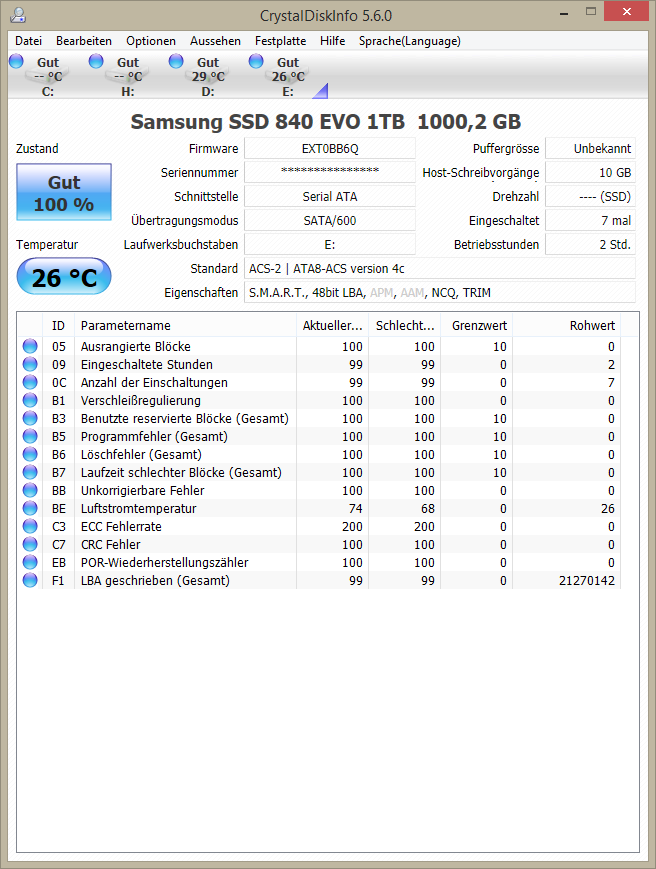
Task: Click status orb for attribute 05 Ausrangierte Blöcke
Action: tap(30, 346)
